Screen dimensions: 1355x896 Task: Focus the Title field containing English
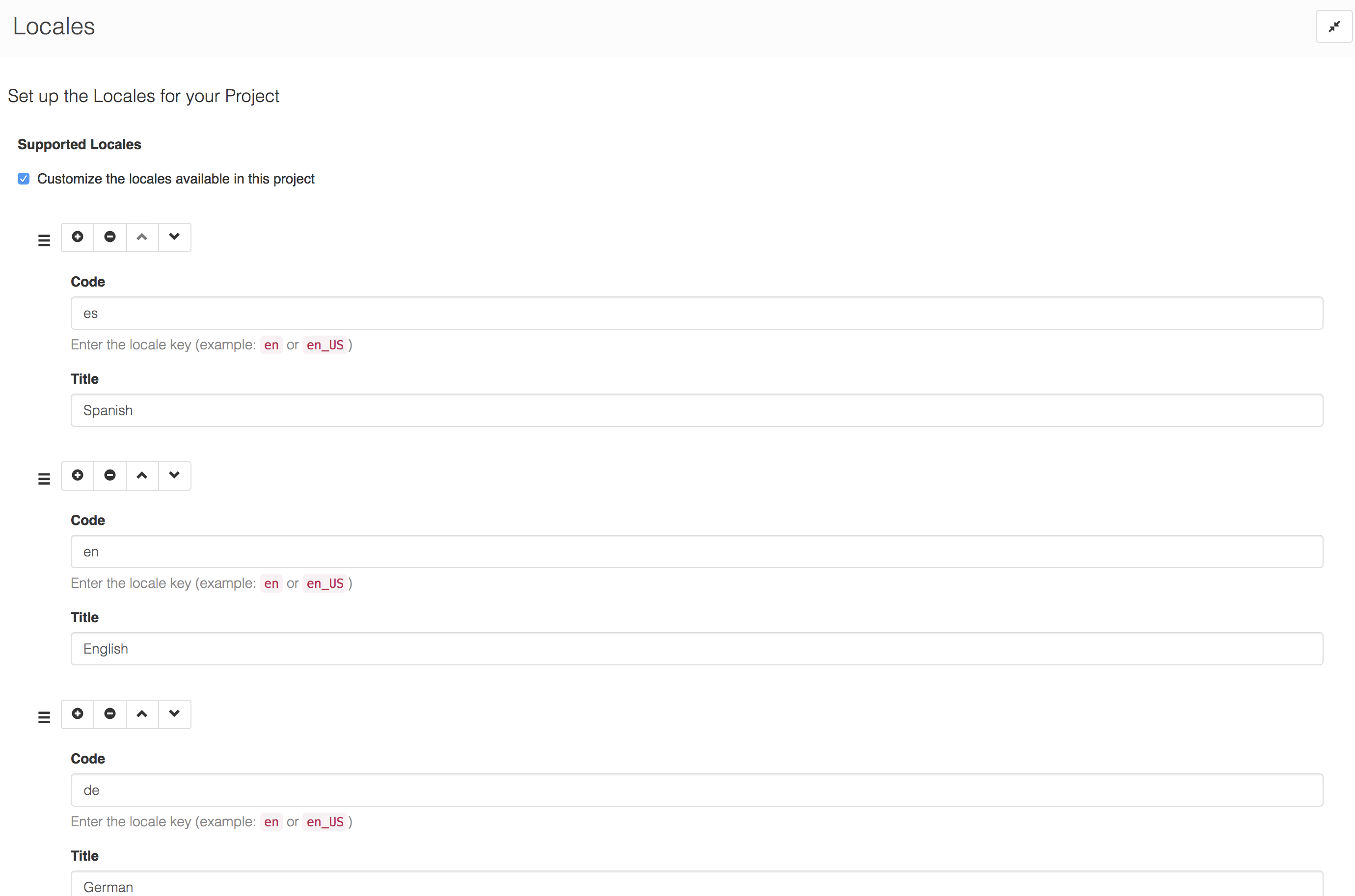click(x=696, y=649)
